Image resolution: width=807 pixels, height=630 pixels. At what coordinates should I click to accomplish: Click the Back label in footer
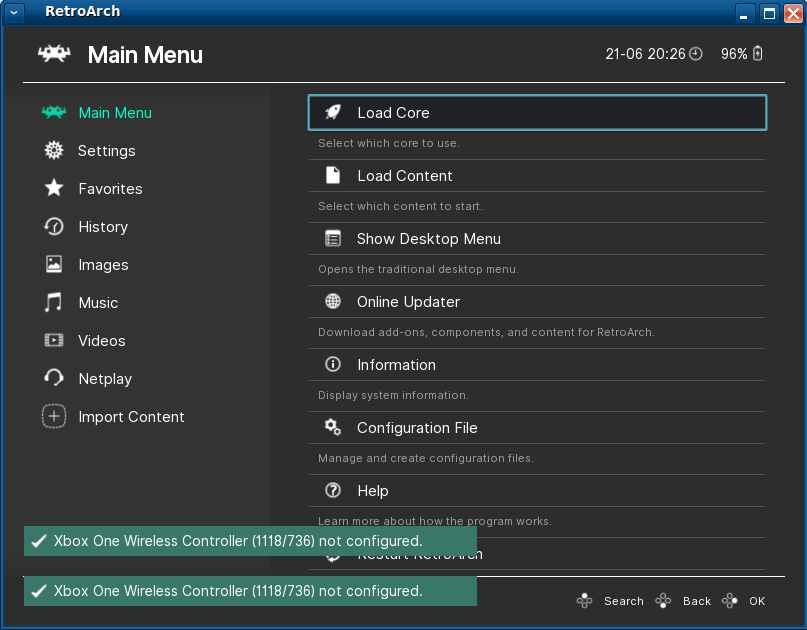[697, 601]
